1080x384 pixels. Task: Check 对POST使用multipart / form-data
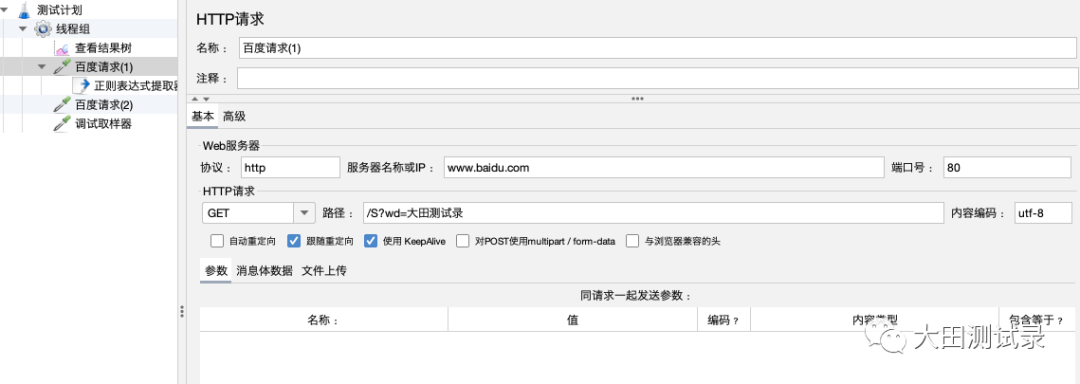(x=463, y=241)
